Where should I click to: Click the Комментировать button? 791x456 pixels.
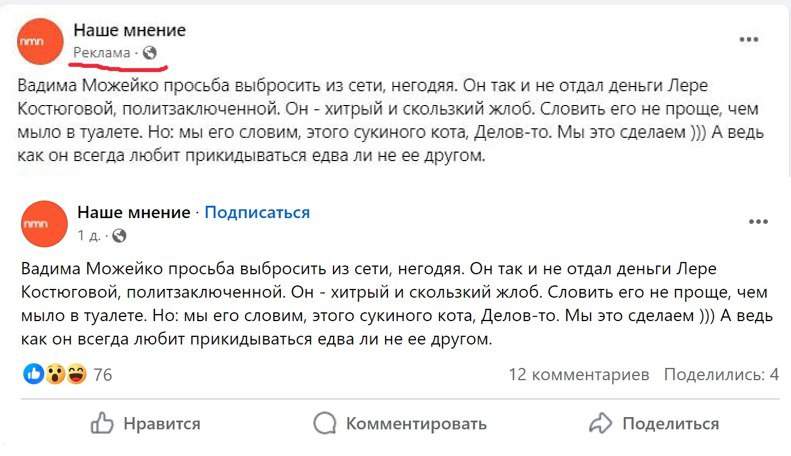point(400,423)
